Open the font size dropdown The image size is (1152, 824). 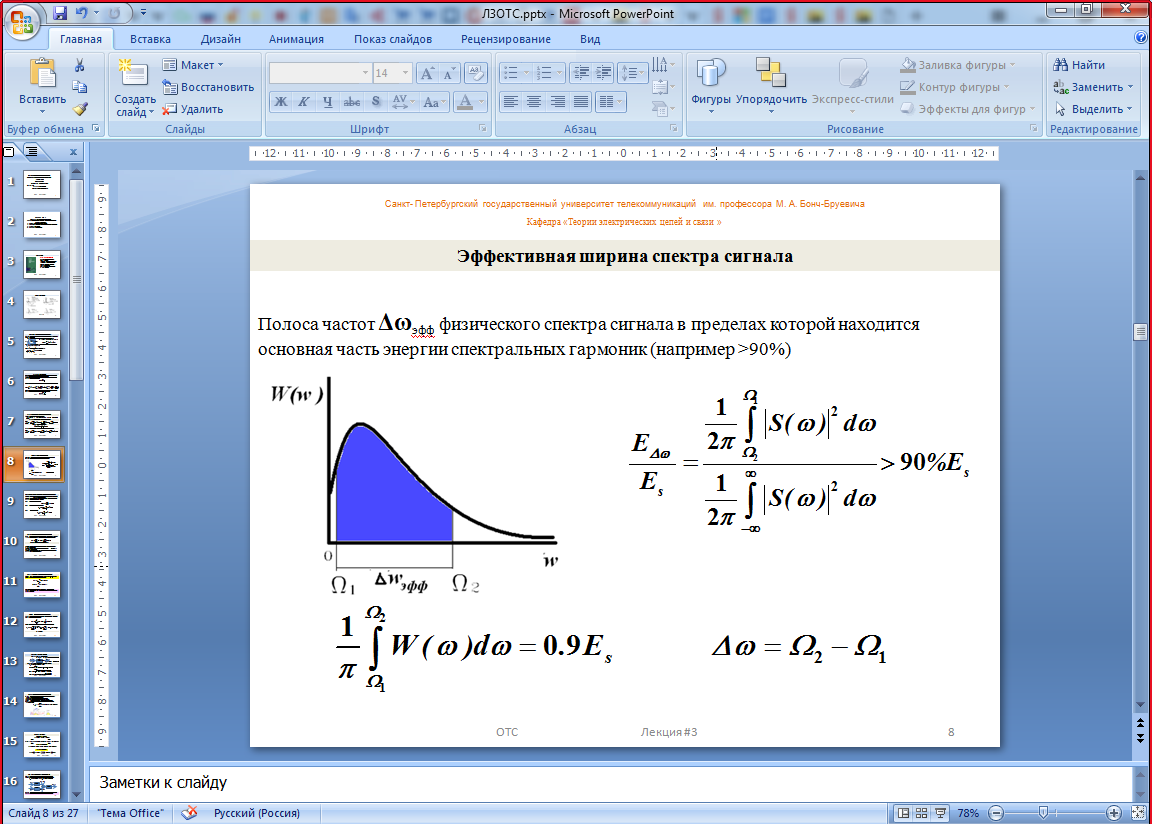coord(404,73)
